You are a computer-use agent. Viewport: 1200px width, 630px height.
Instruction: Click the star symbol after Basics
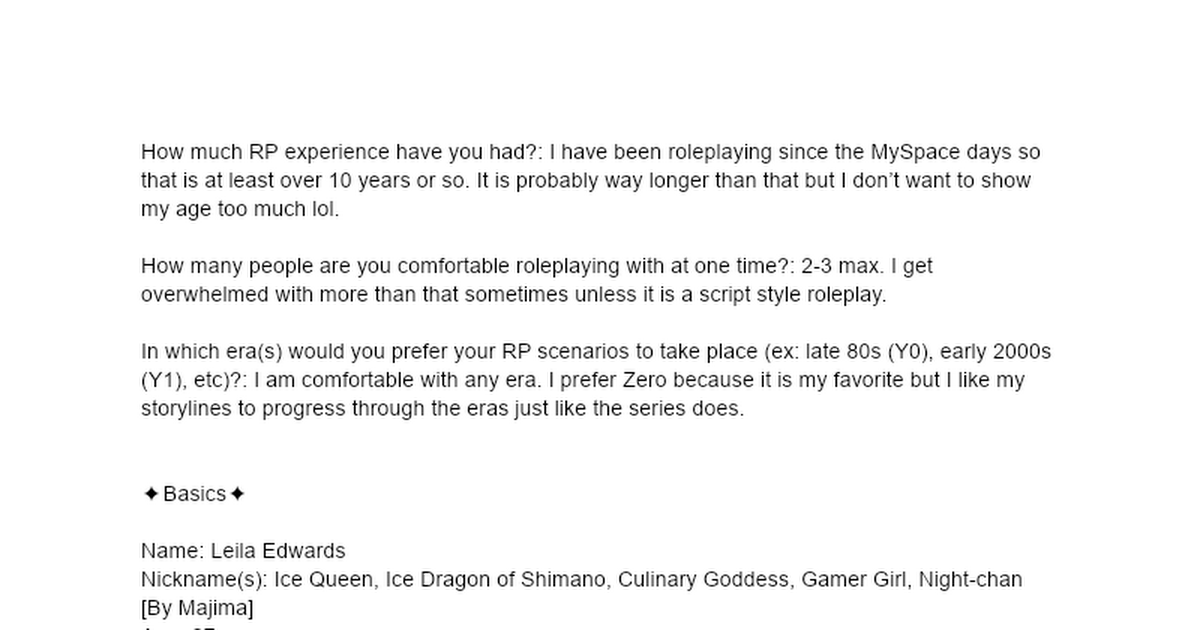coord(237,494)
